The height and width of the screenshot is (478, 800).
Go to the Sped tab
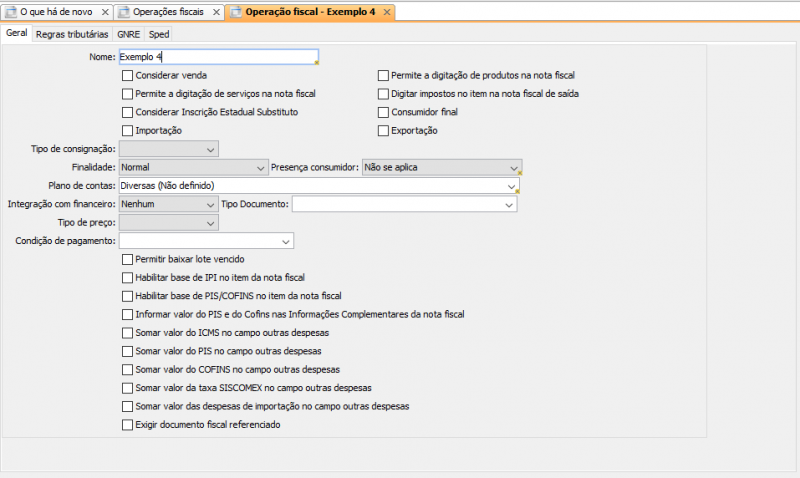tap(159, 33)
